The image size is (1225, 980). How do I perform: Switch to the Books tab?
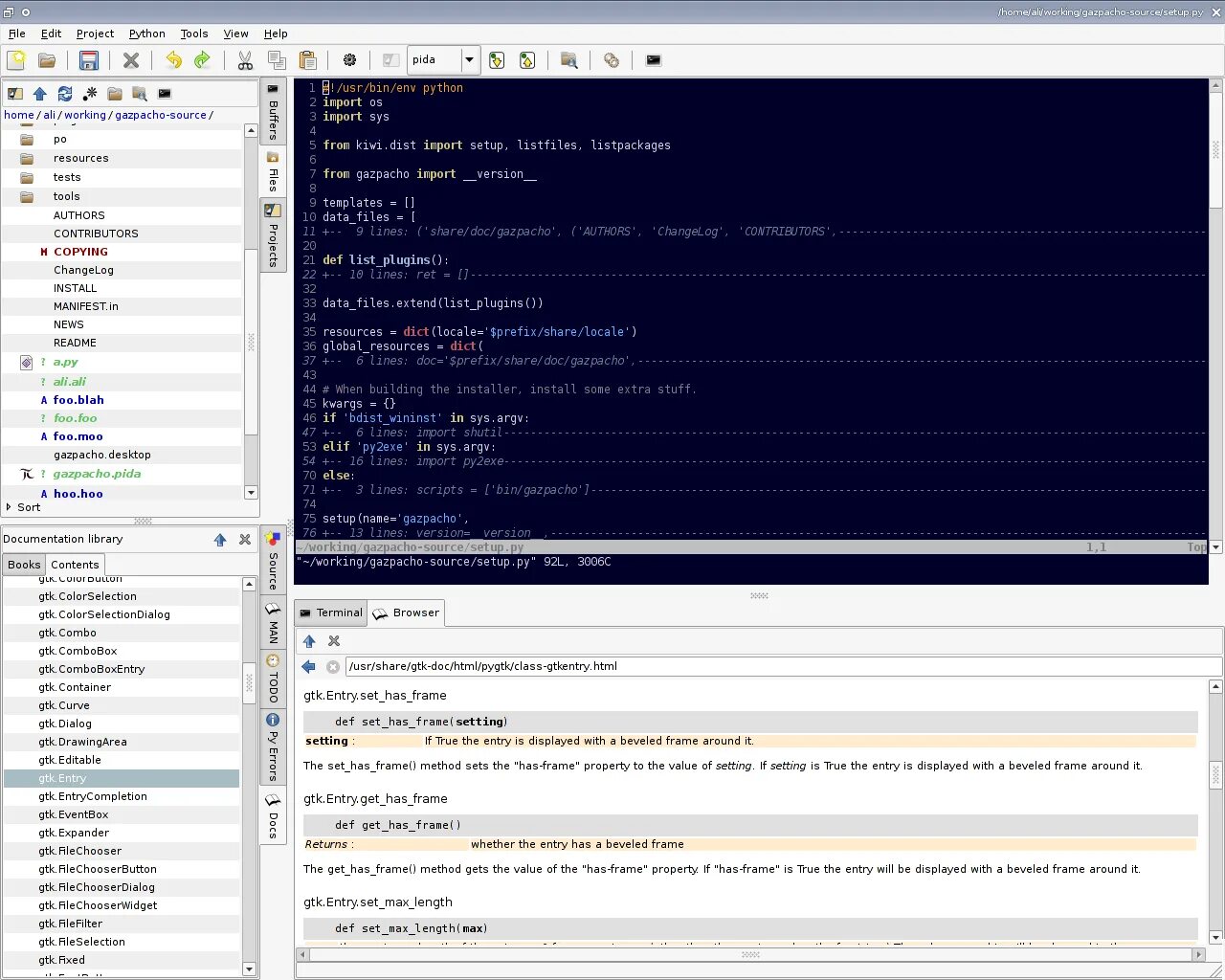[x=23, y=565]
